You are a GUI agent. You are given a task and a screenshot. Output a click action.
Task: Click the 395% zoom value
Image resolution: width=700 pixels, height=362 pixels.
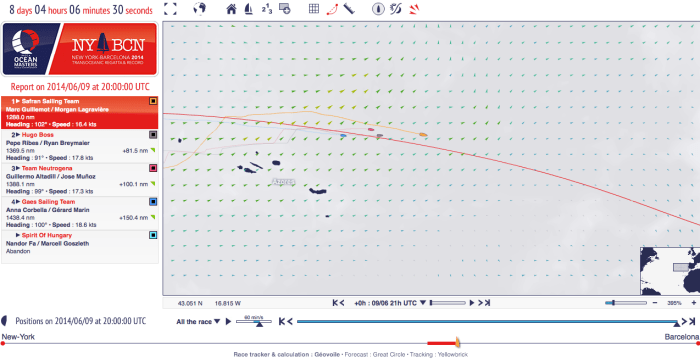[x=674, y=303]
